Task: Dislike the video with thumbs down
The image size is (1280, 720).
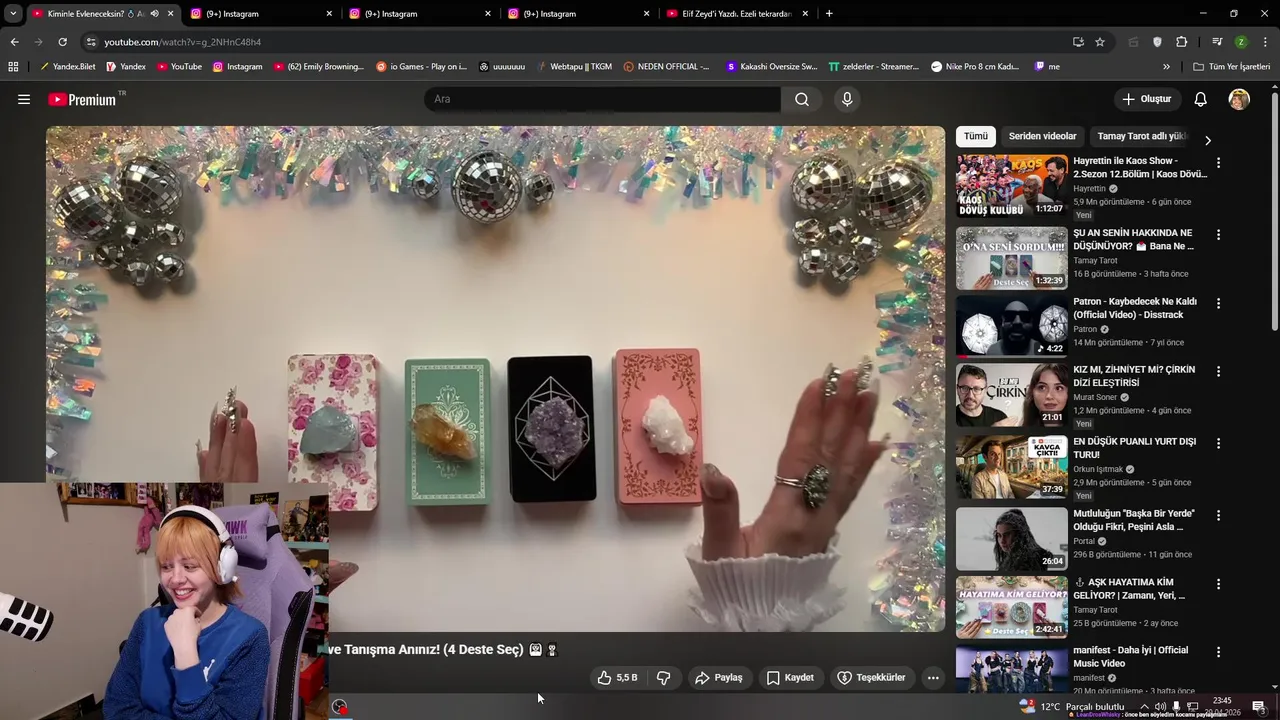Action: [663, 677]
